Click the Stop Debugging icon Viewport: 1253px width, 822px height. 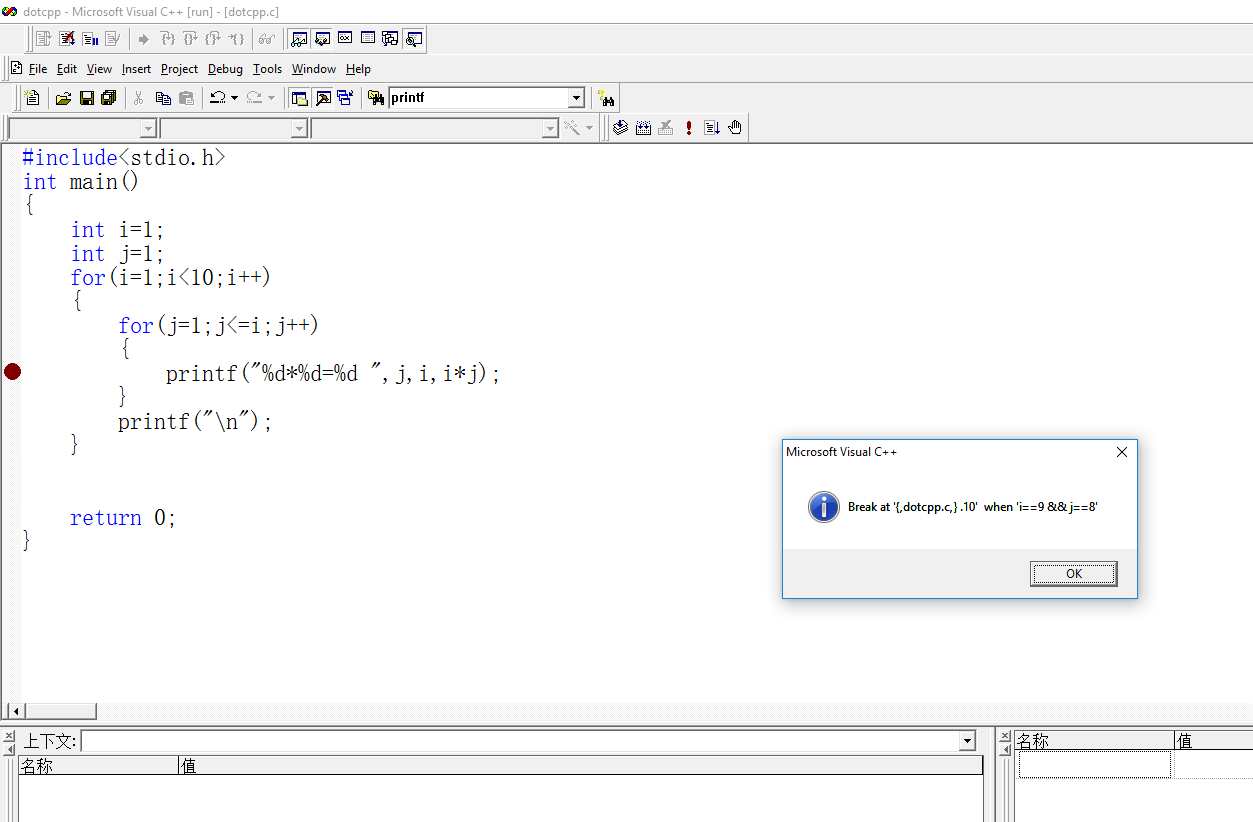coord(66,39)
